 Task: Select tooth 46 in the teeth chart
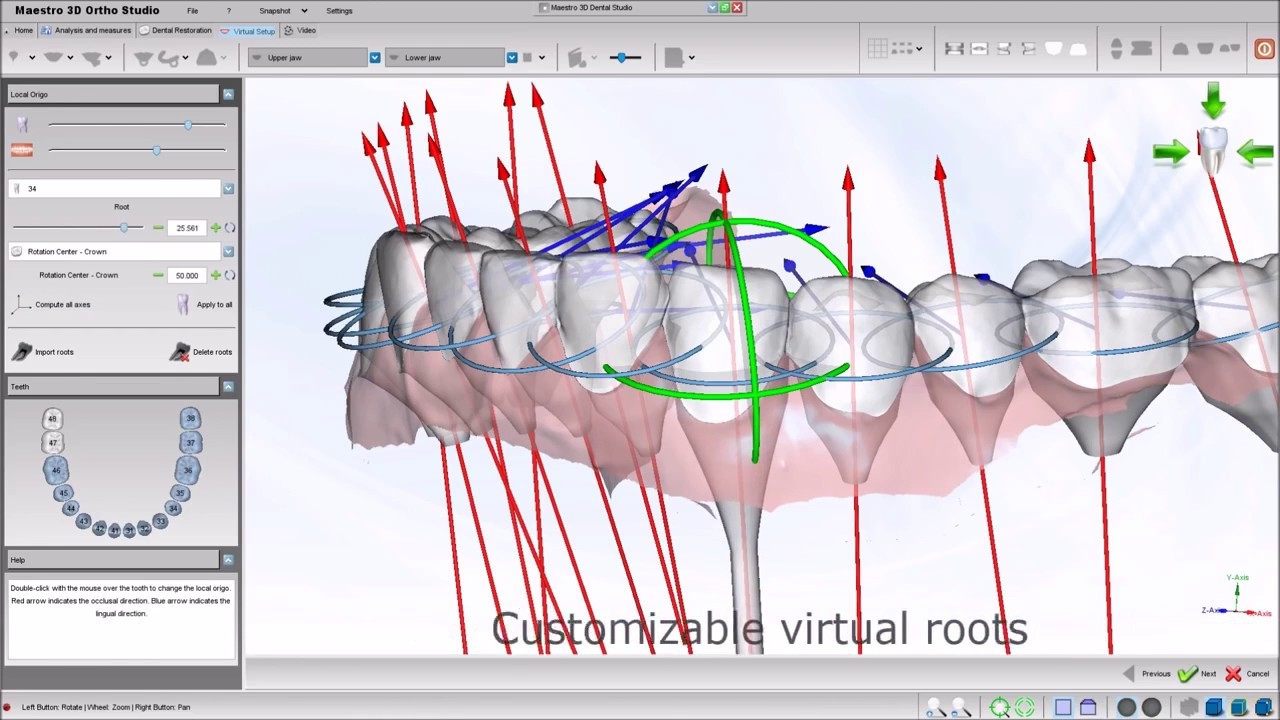point(56,469)
